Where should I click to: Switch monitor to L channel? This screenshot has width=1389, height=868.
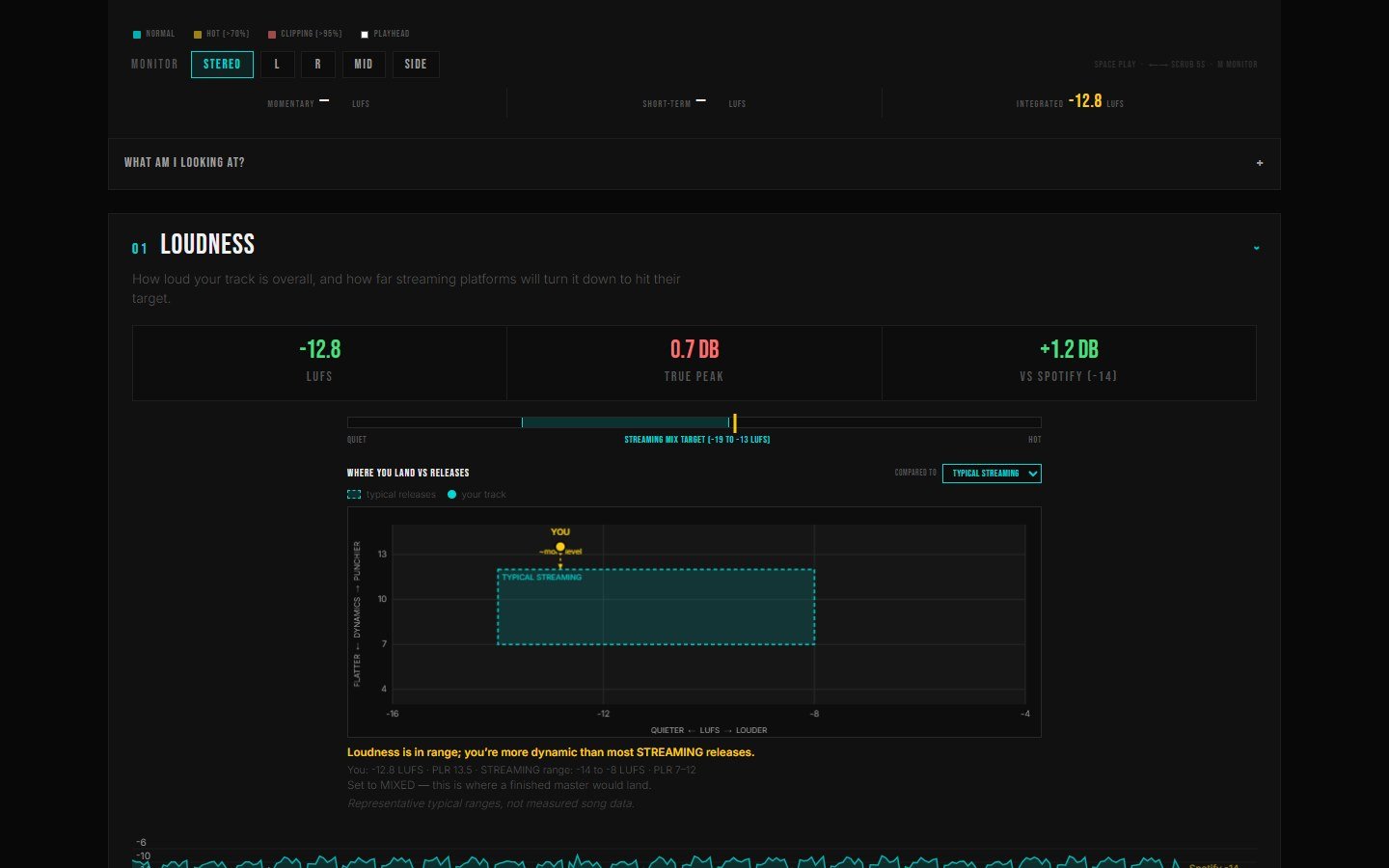(277, 65)
